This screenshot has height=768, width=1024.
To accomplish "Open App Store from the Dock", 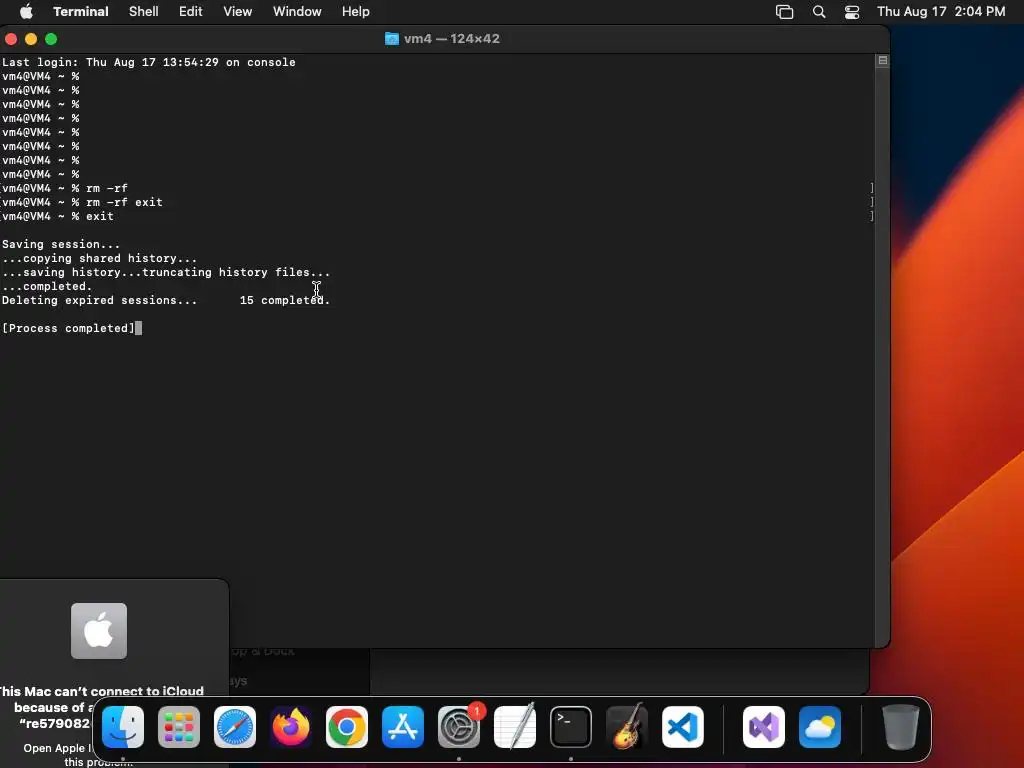I will coord(403,727).
